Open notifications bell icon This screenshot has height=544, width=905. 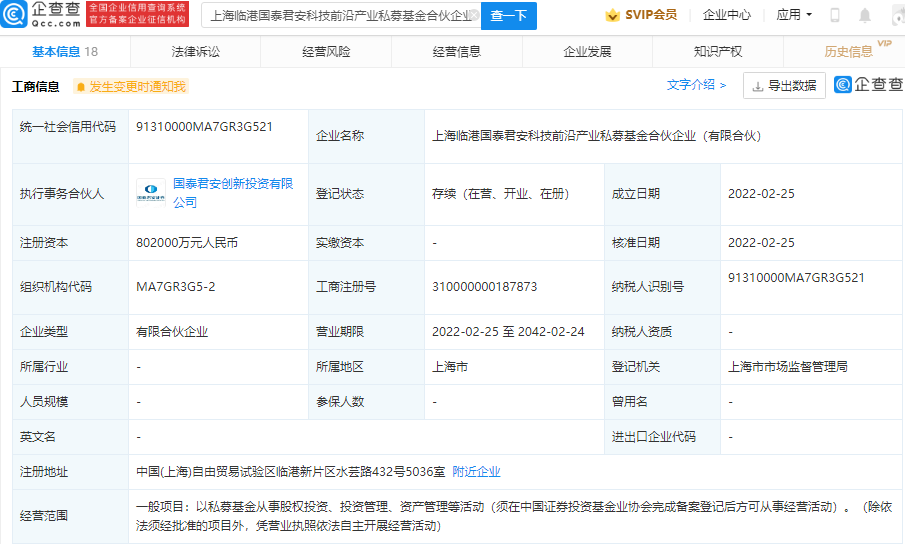tap(865, 16)
